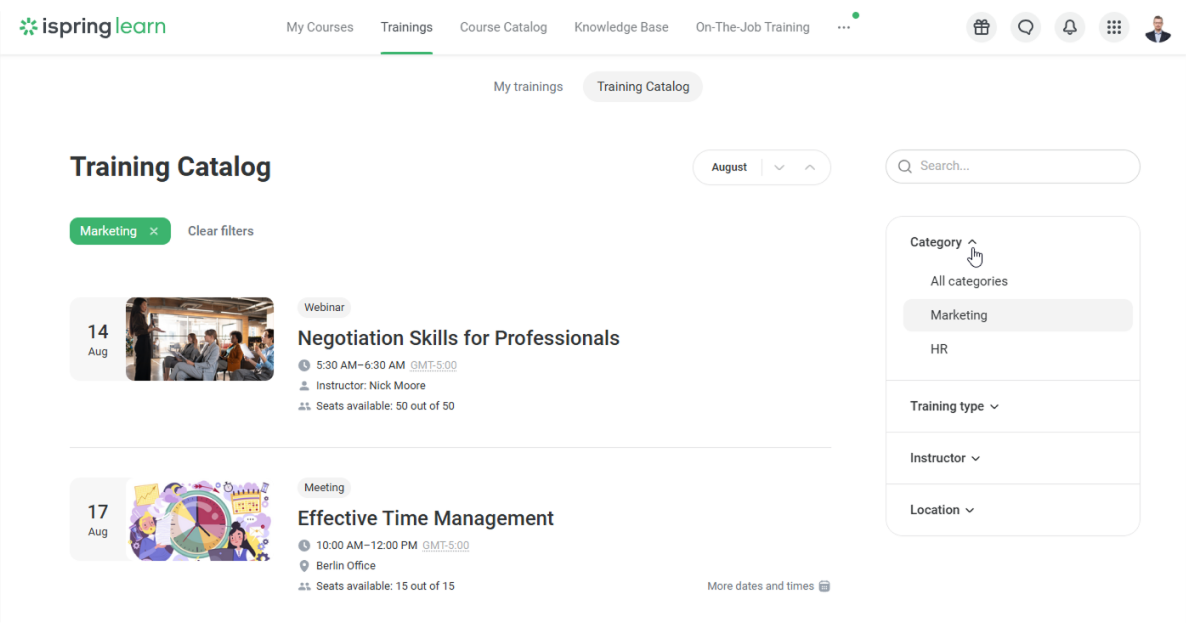Open the gift icon in header

coord(981,28)
